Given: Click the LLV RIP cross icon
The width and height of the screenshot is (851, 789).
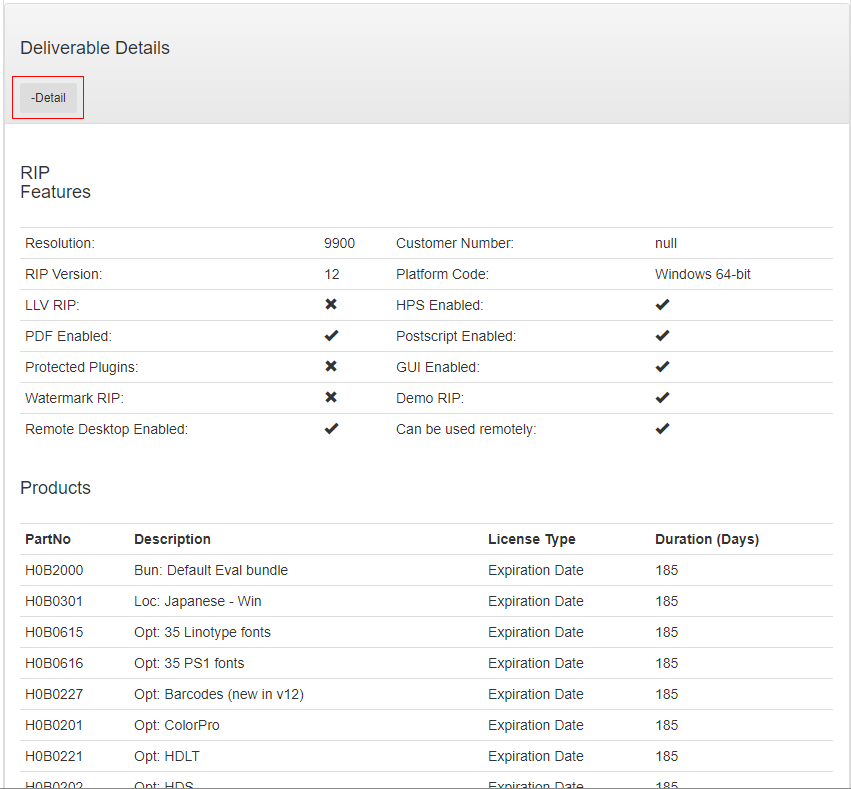Looking at the screenshot, I should (331, 304).
